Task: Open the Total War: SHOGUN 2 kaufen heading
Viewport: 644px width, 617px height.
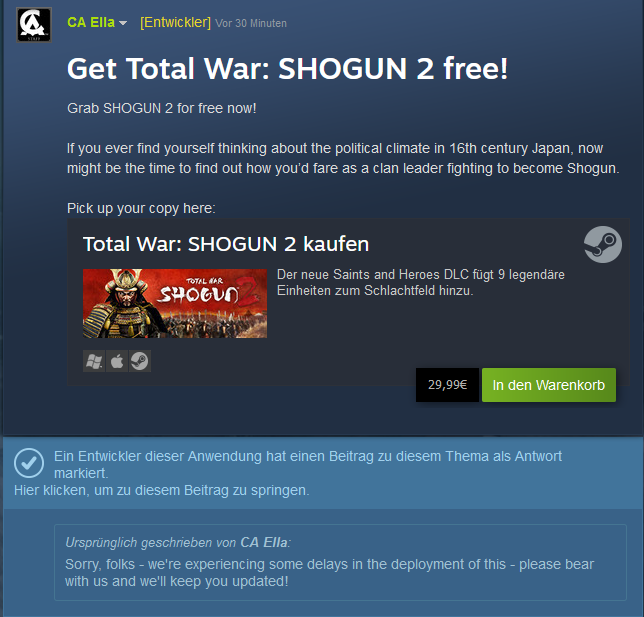Action: coord(226,244)
